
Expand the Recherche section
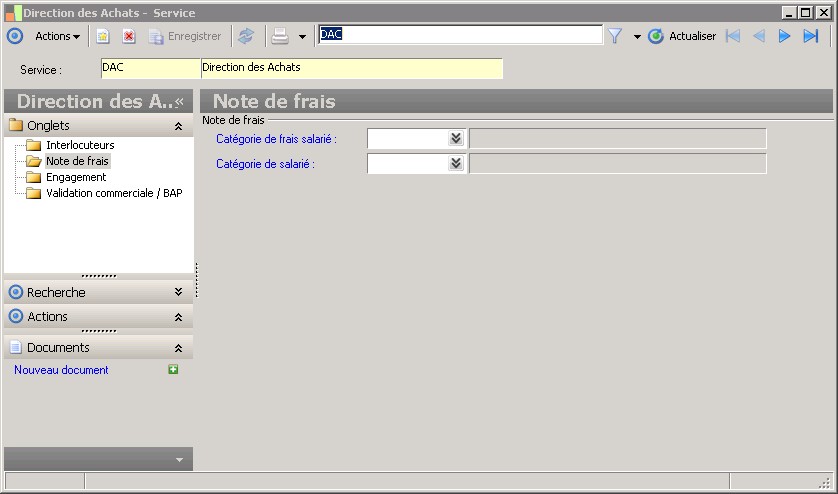pos(179,292)
